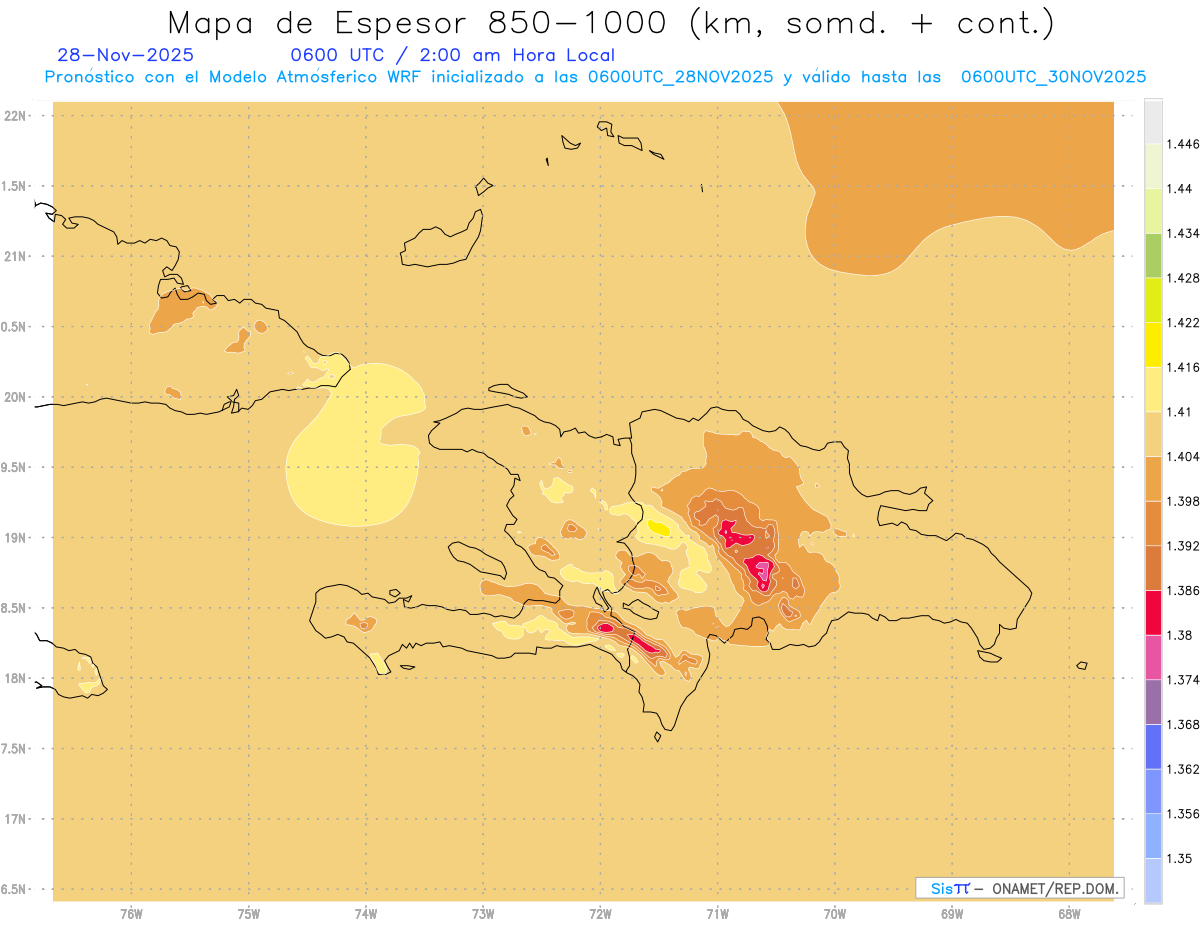Viewport: 1200px width, 927px height.
Task: Click the red legend swatch between 1.38 and 1.386
Action: (x=1153, y=612)
